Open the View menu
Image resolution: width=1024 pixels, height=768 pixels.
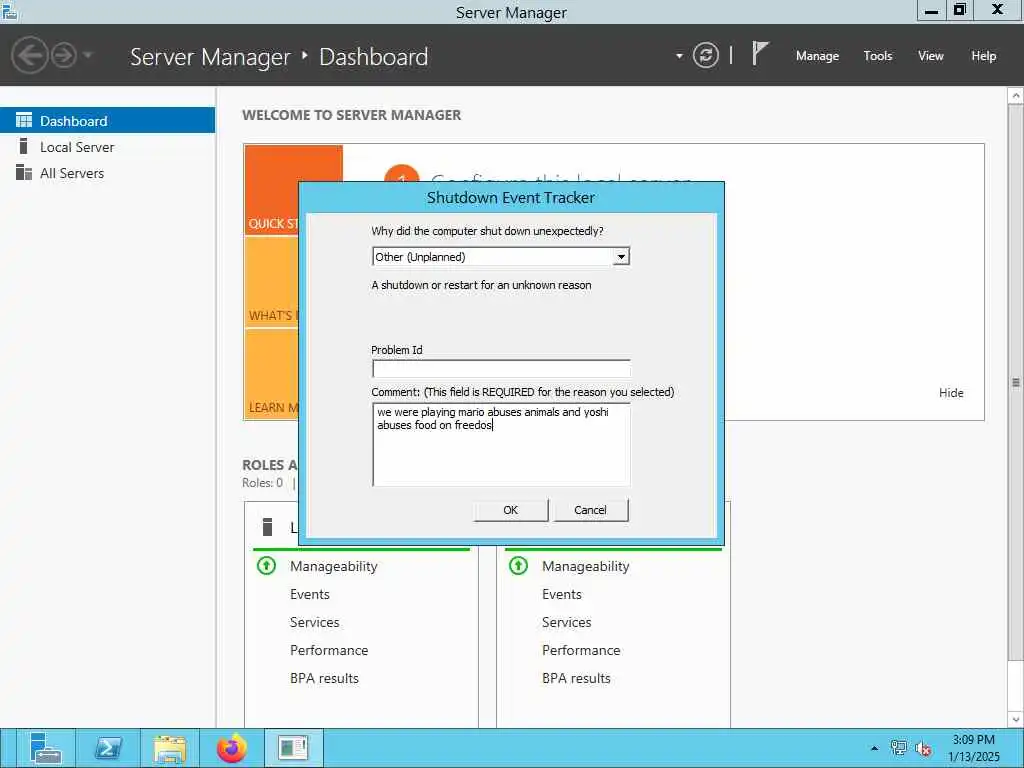(931, 56)
